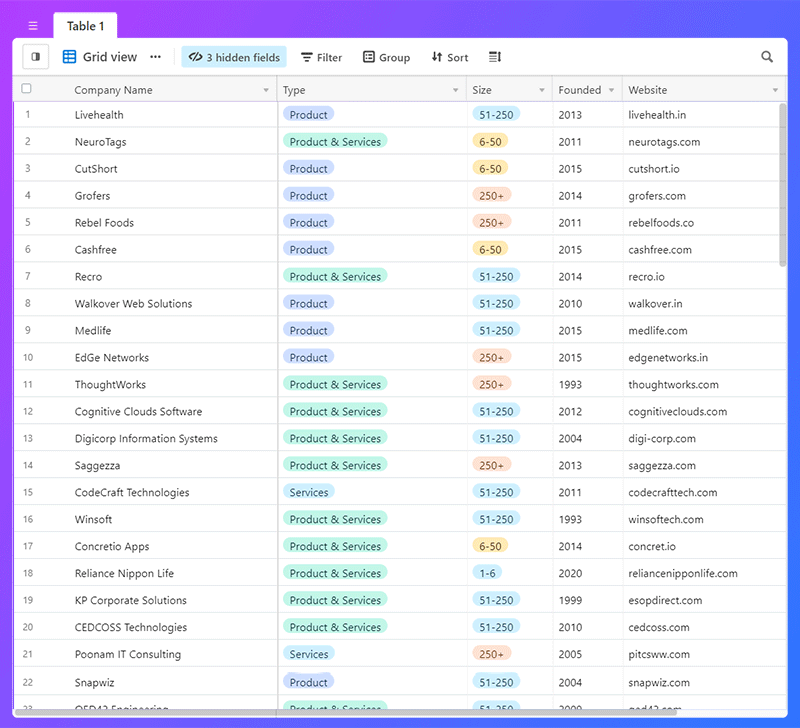Click the Website column header
This screenshot has height=728, width=800.
coord(704,90)
